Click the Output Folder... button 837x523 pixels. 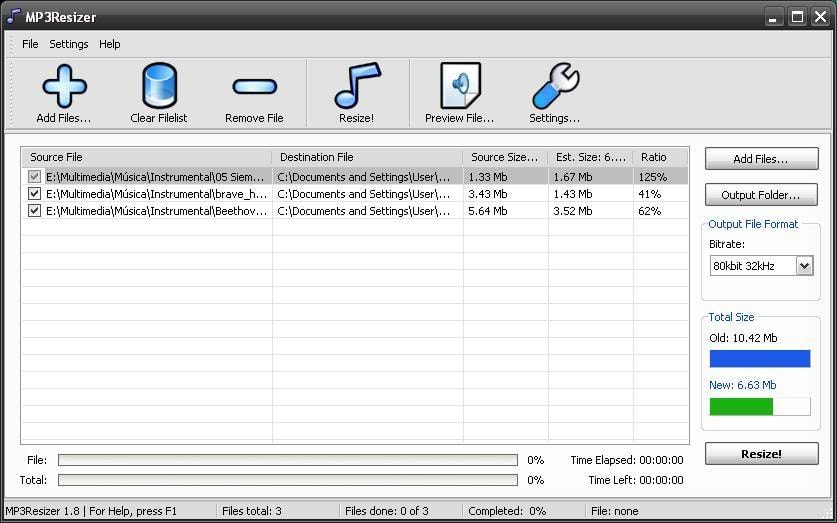(x=761, y=195)
